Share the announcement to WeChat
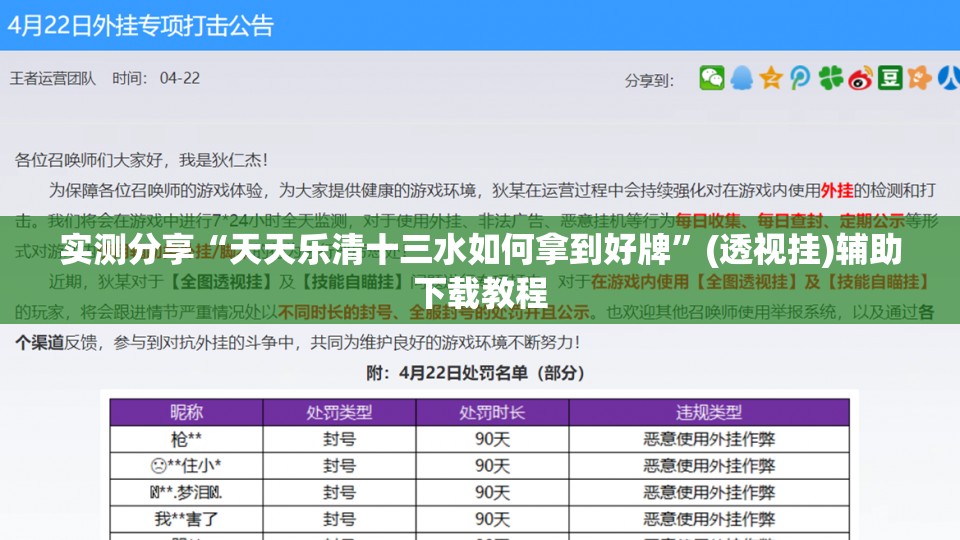This screenshot has height=540, width=960. click(x=711, y=78)
